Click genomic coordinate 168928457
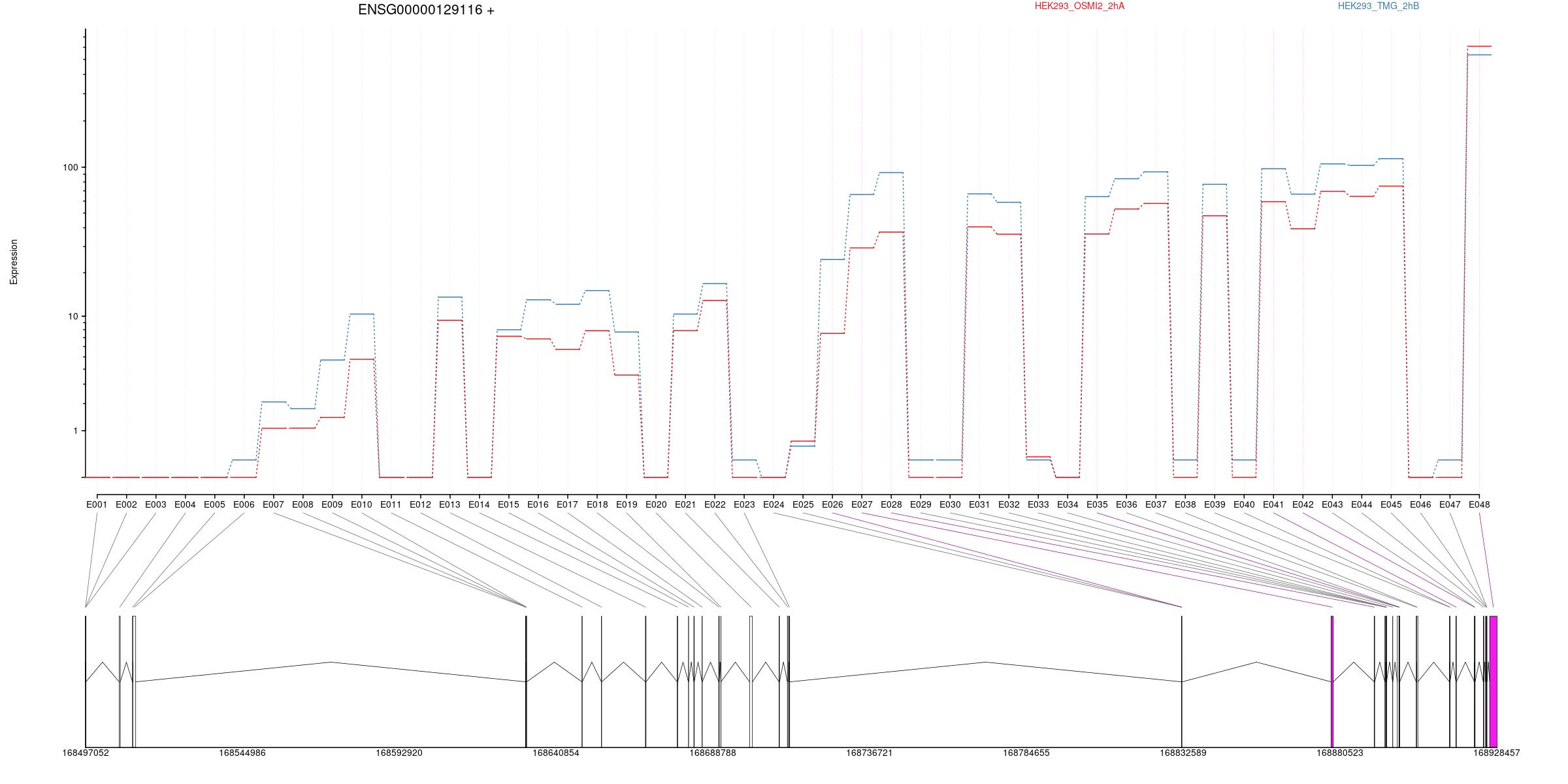 [x=1497, y=753]
